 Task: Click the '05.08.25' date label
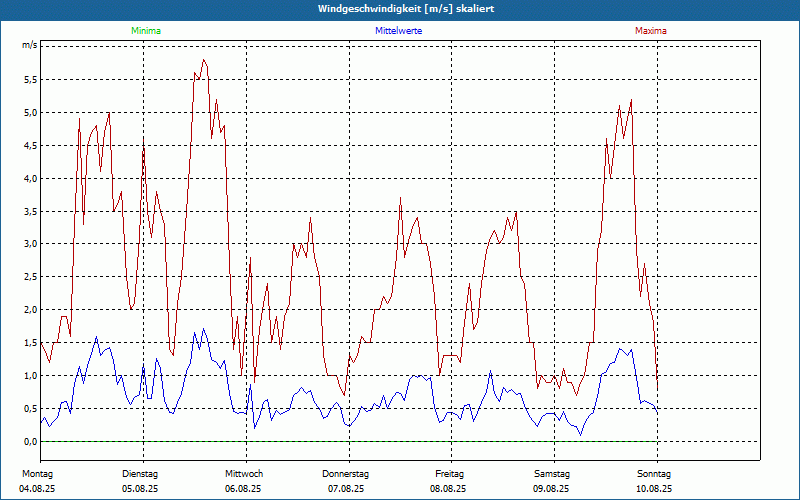[140, 489]
